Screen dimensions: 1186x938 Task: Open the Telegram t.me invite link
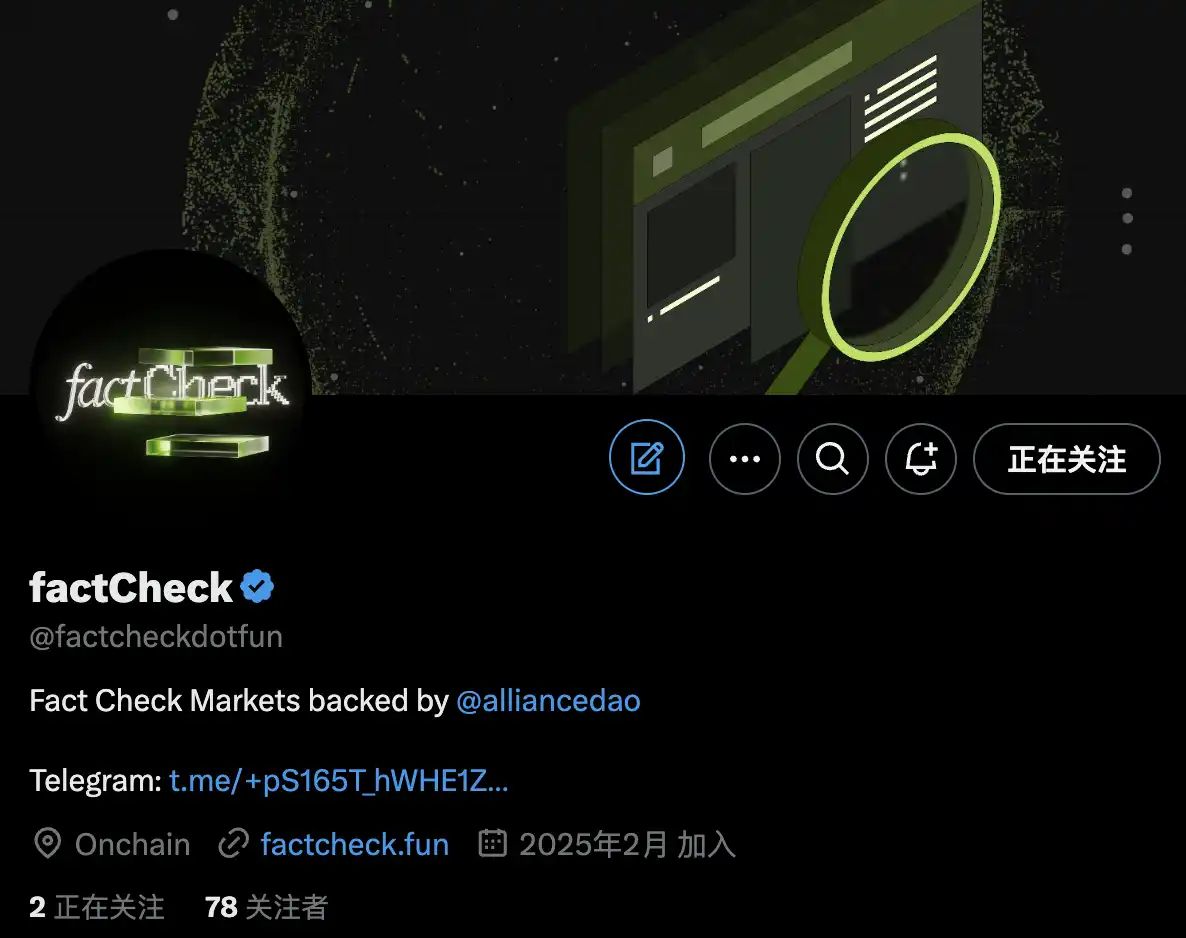pyautogui.click(x=338, y=780)
